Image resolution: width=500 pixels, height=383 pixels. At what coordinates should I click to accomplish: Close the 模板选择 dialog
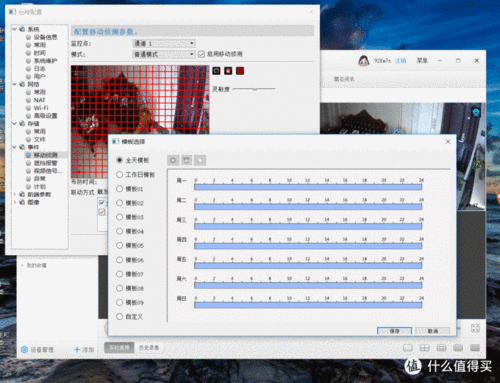coord(448,142)
